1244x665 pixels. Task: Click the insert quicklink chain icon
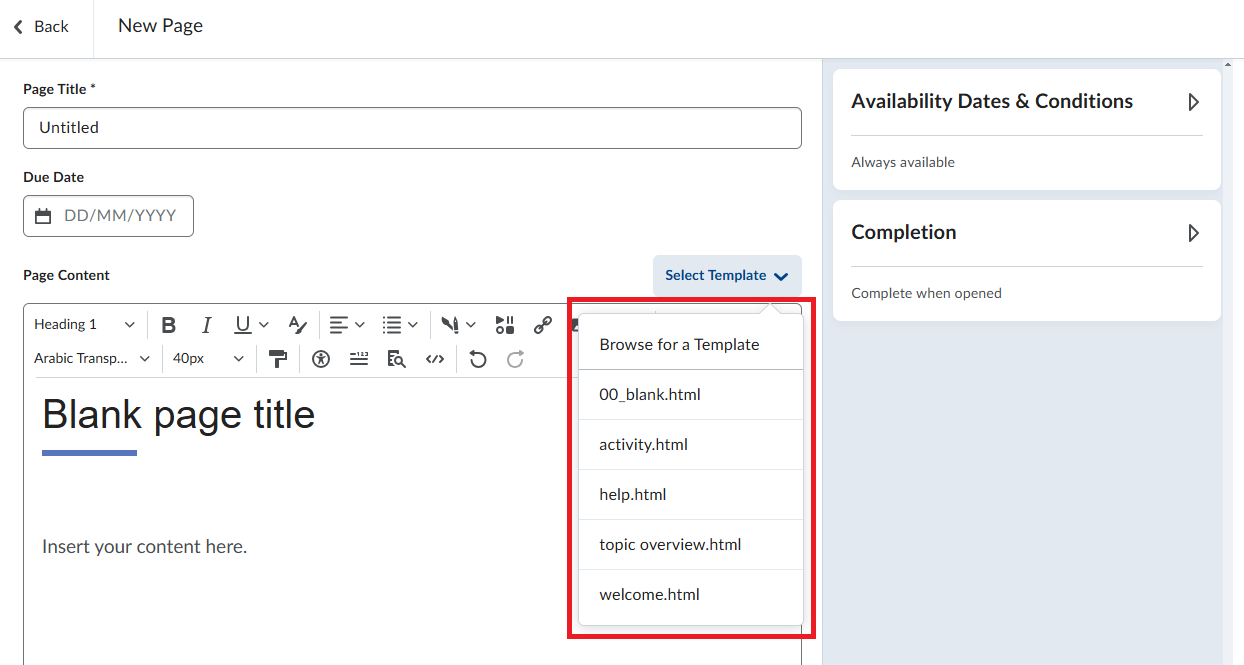pyautogui.click(x=542, y=325)
